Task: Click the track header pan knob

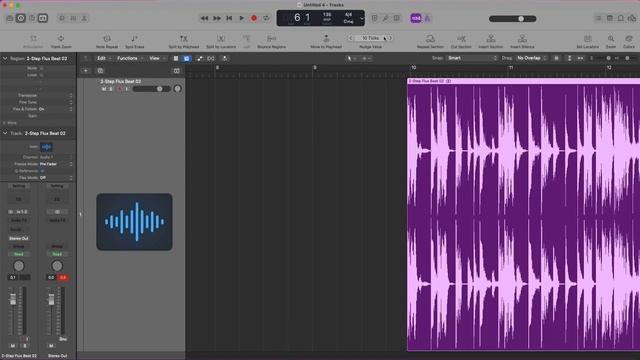Action: coord(178,89)
